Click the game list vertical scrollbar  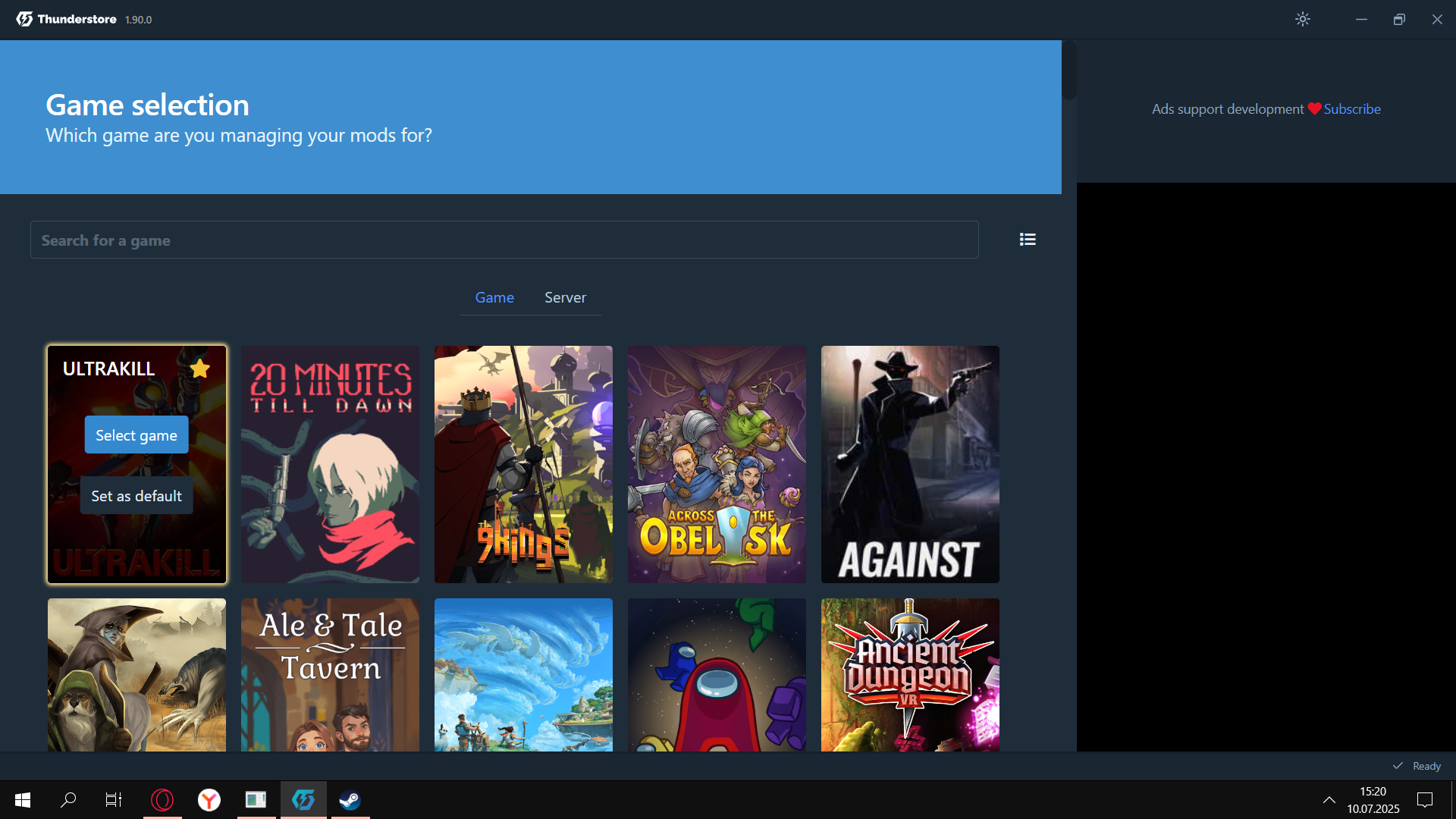click(x=1069, y=70)
